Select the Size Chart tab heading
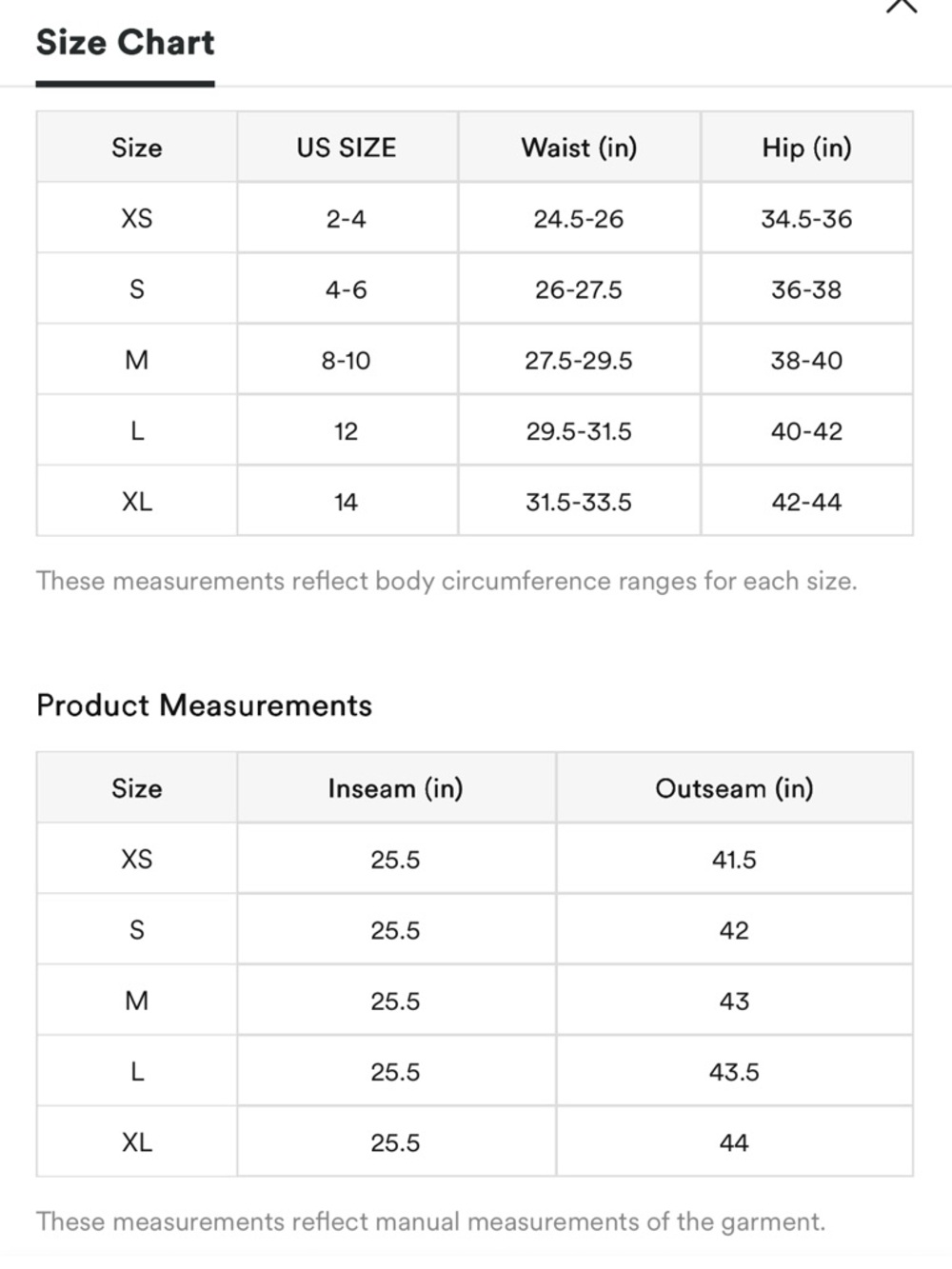Viewport: 952px width, 1269px height. click(x=125, y=44)
